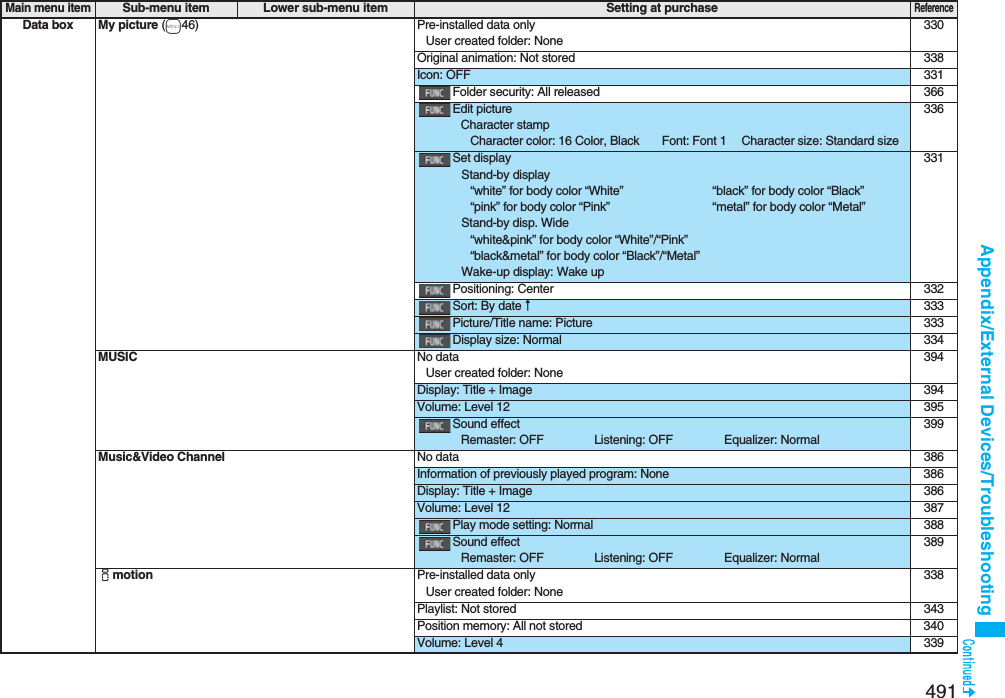Click the FUNC icon beside Folder security
Screen dimensions: 1005x698
(x=434, y=91)
